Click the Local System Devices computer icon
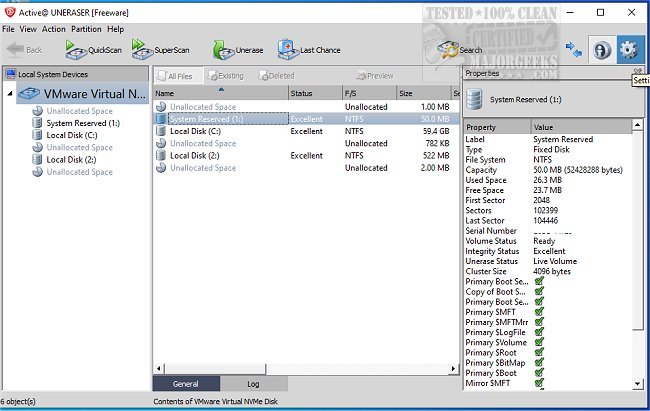Viewport: 650px width, 411px height. click(11, 74)
